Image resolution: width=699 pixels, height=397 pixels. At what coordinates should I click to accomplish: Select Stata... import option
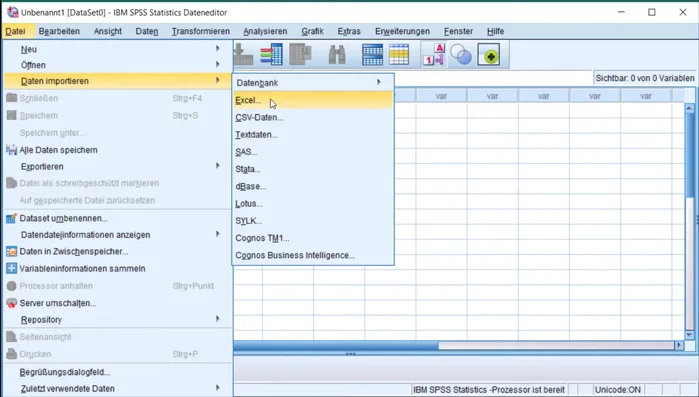pos(312,169)
